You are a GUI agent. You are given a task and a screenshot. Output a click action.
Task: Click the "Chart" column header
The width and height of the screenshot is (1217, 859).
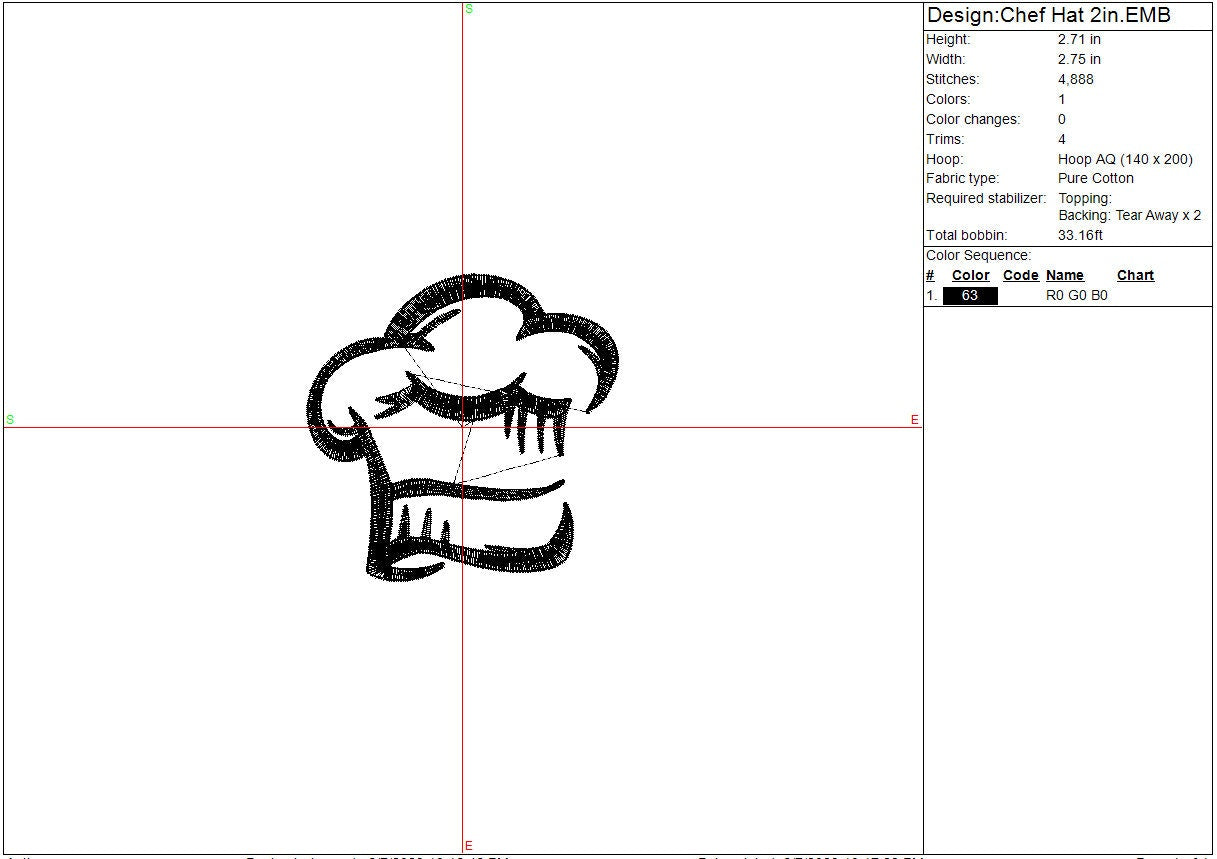[1135, 276]
